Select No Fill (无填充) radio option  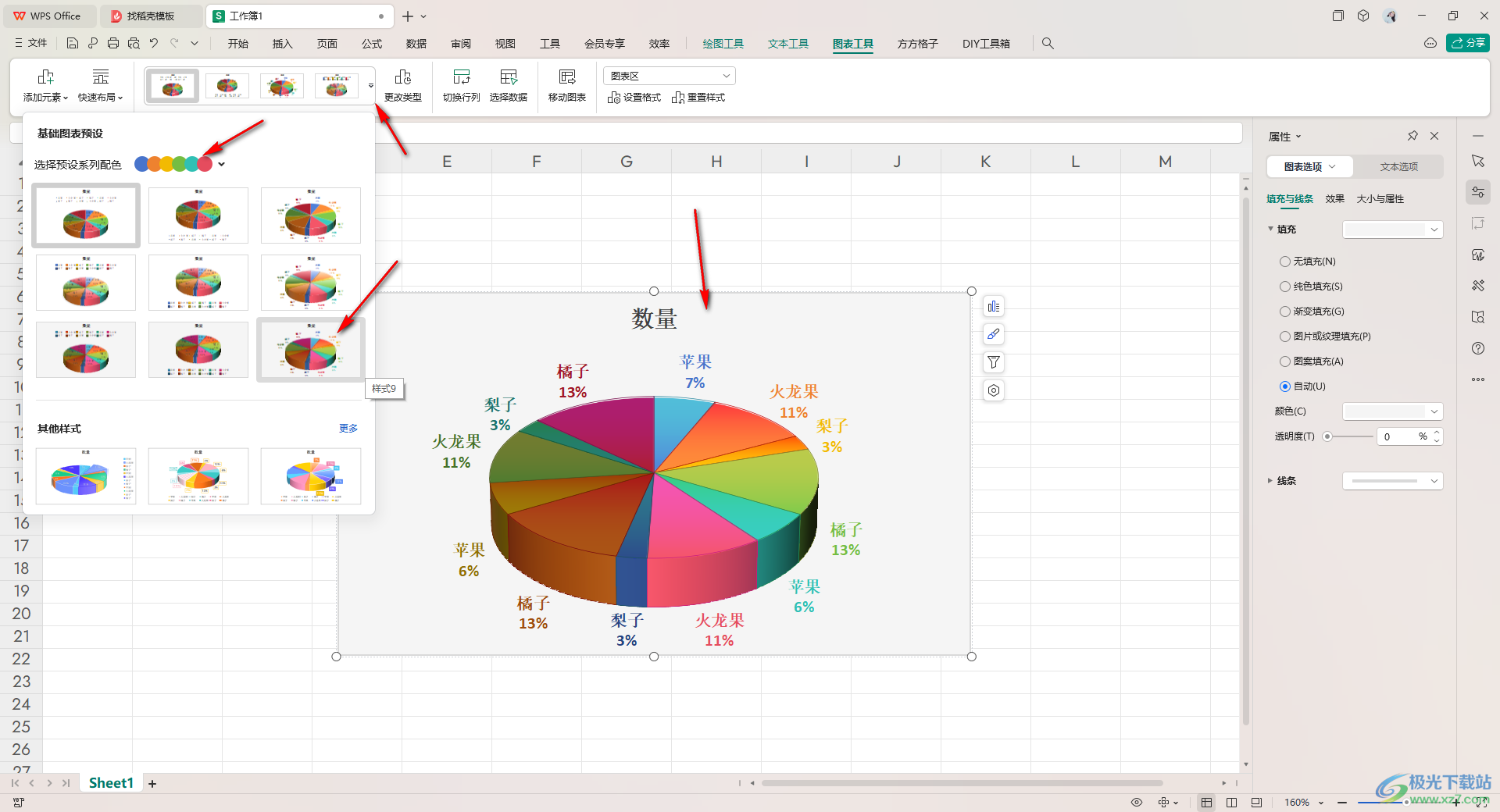1284,262
